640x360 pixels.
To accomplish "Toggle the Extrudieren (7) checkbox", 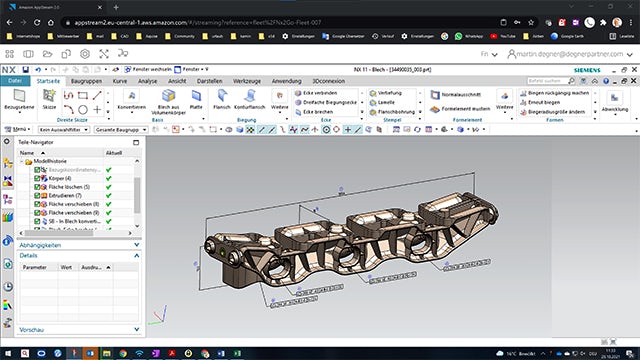I will click(x=37, y=196).
